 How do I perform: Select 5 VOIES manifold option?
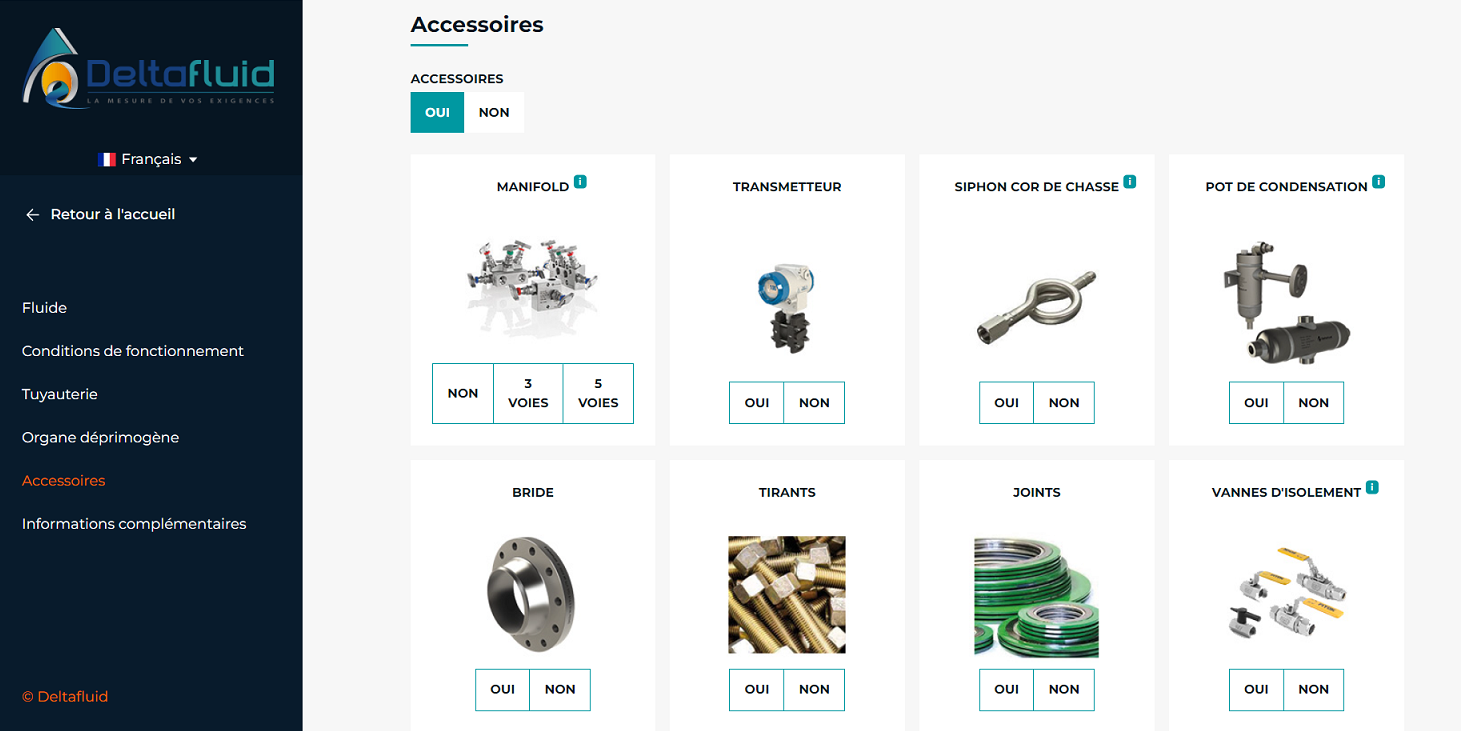tap(598, 393)
